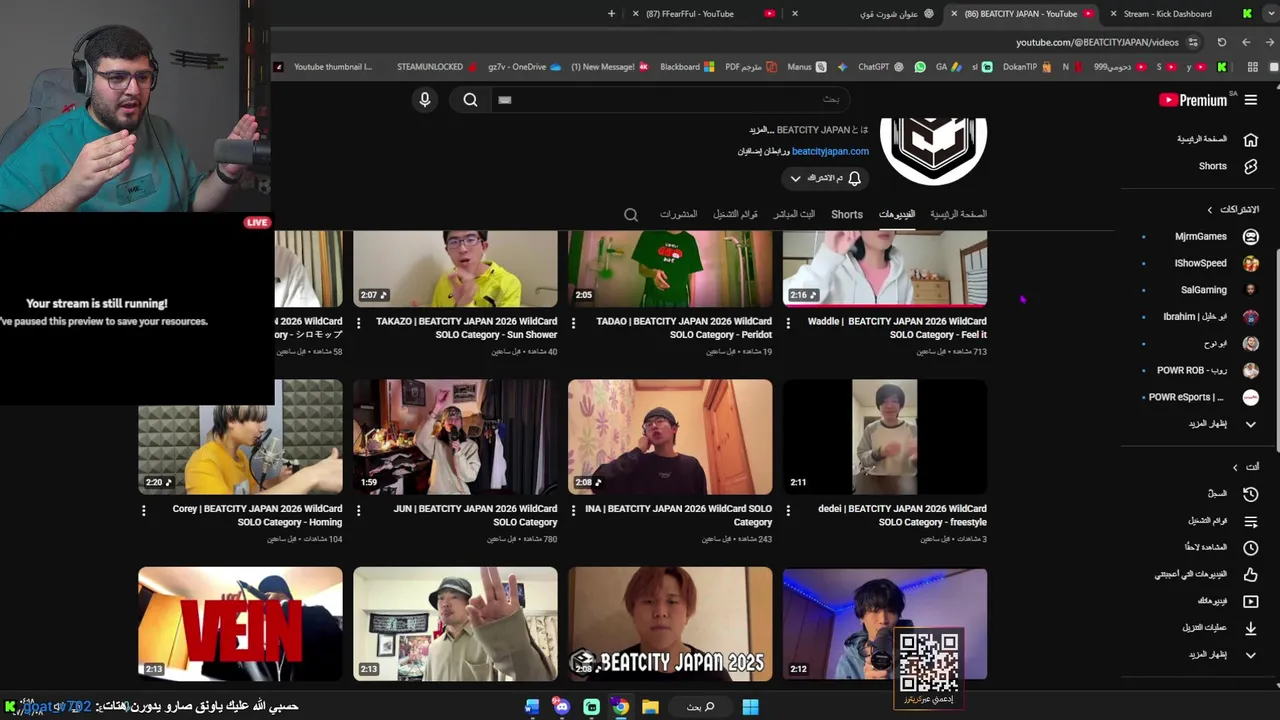Open the STEAMUNLOCKED bookmark
Image resolution: width=1280 pixels, height=720 pixels.
click(x=436, y=67)
